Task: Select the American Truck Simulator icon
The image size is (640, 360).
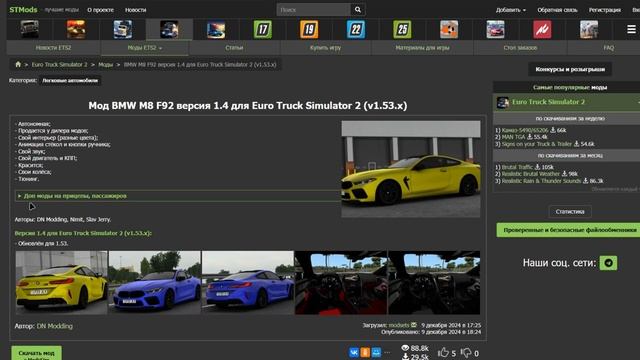Action: click(123, 29)
